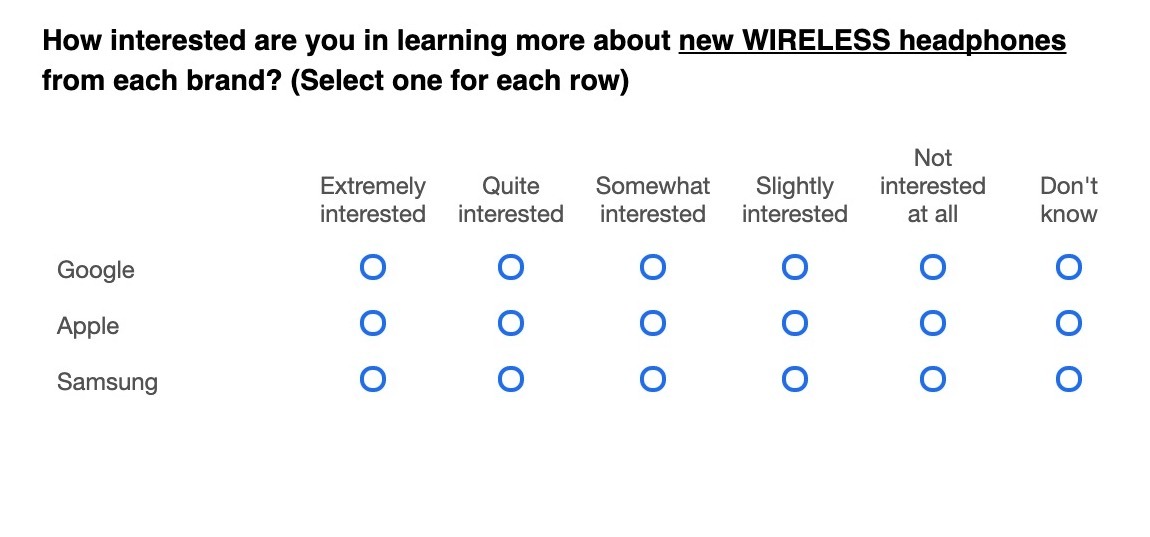
Task: Set Apple to Not interested at all
Action: pos(933,324)
